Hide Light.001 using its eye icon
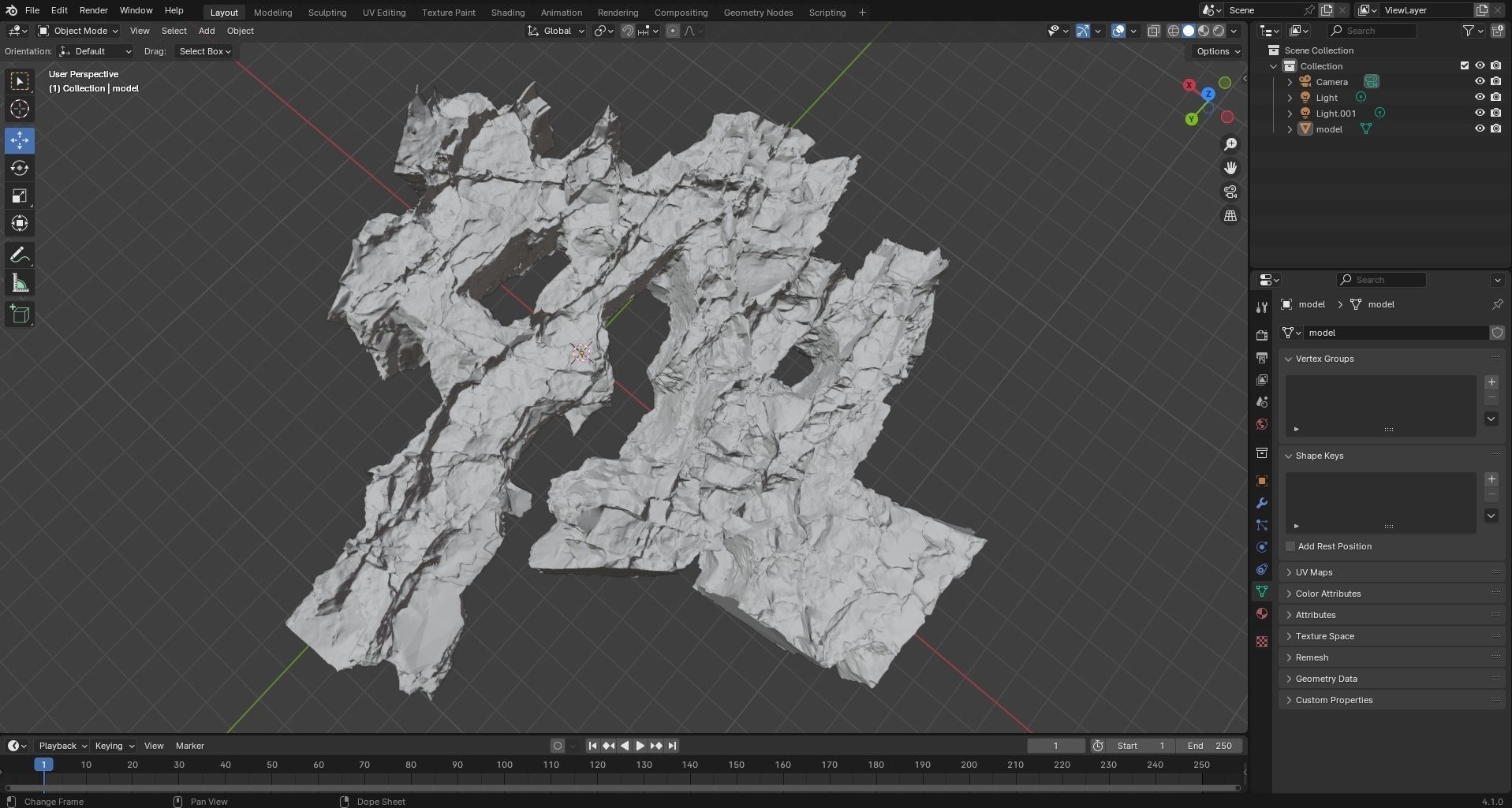 pyautogui.click(x=1480, y=113)
